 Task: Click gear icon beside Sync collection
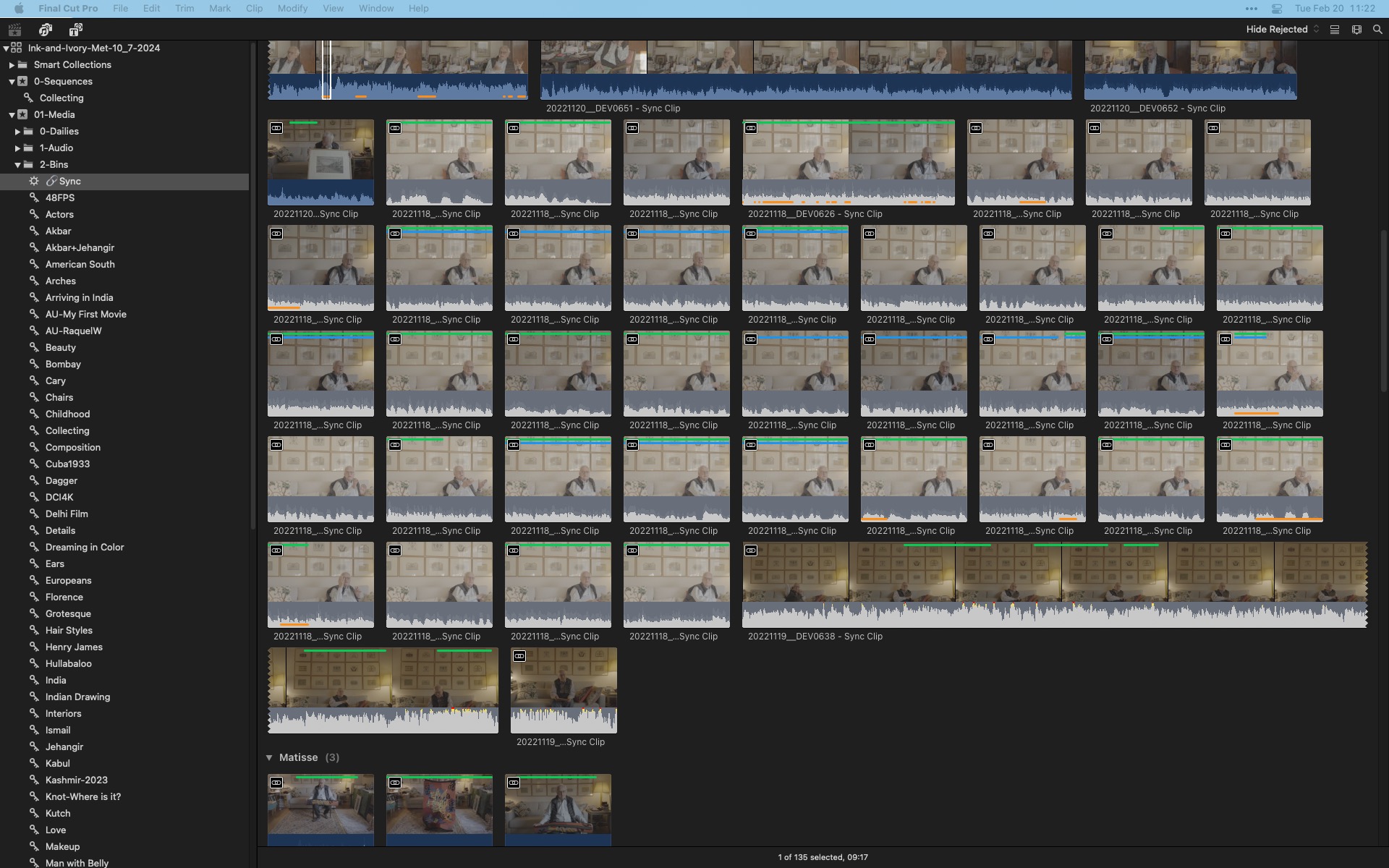coord(34,181)
